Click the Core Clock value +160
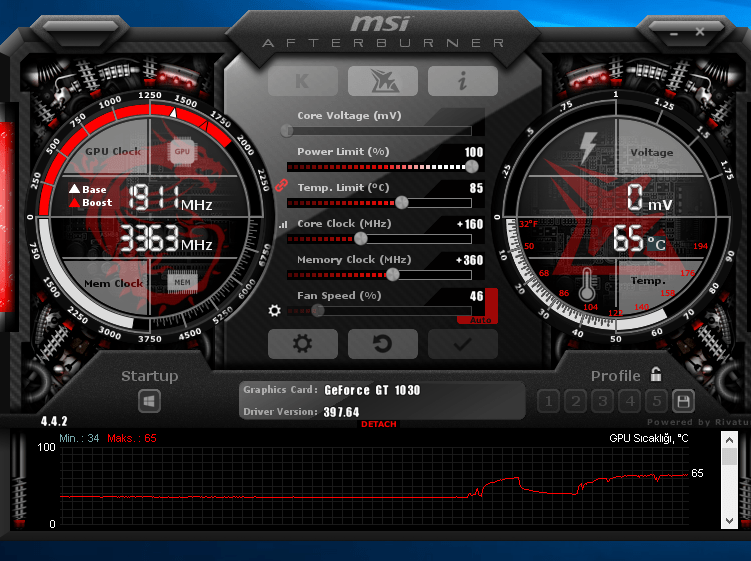751x561 pixels. point(470,224)
